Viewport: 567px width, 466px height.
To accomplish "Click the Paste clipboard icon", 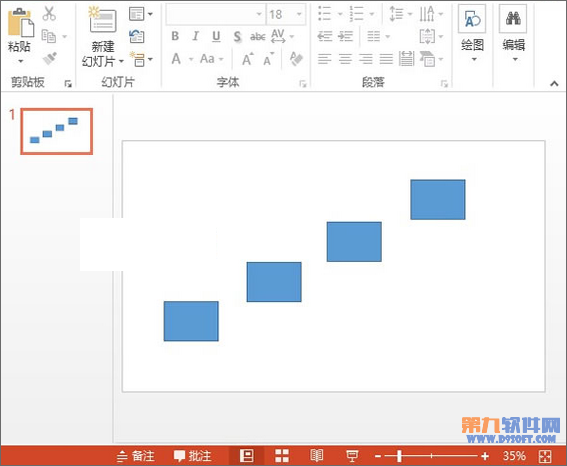I will 20,22.
